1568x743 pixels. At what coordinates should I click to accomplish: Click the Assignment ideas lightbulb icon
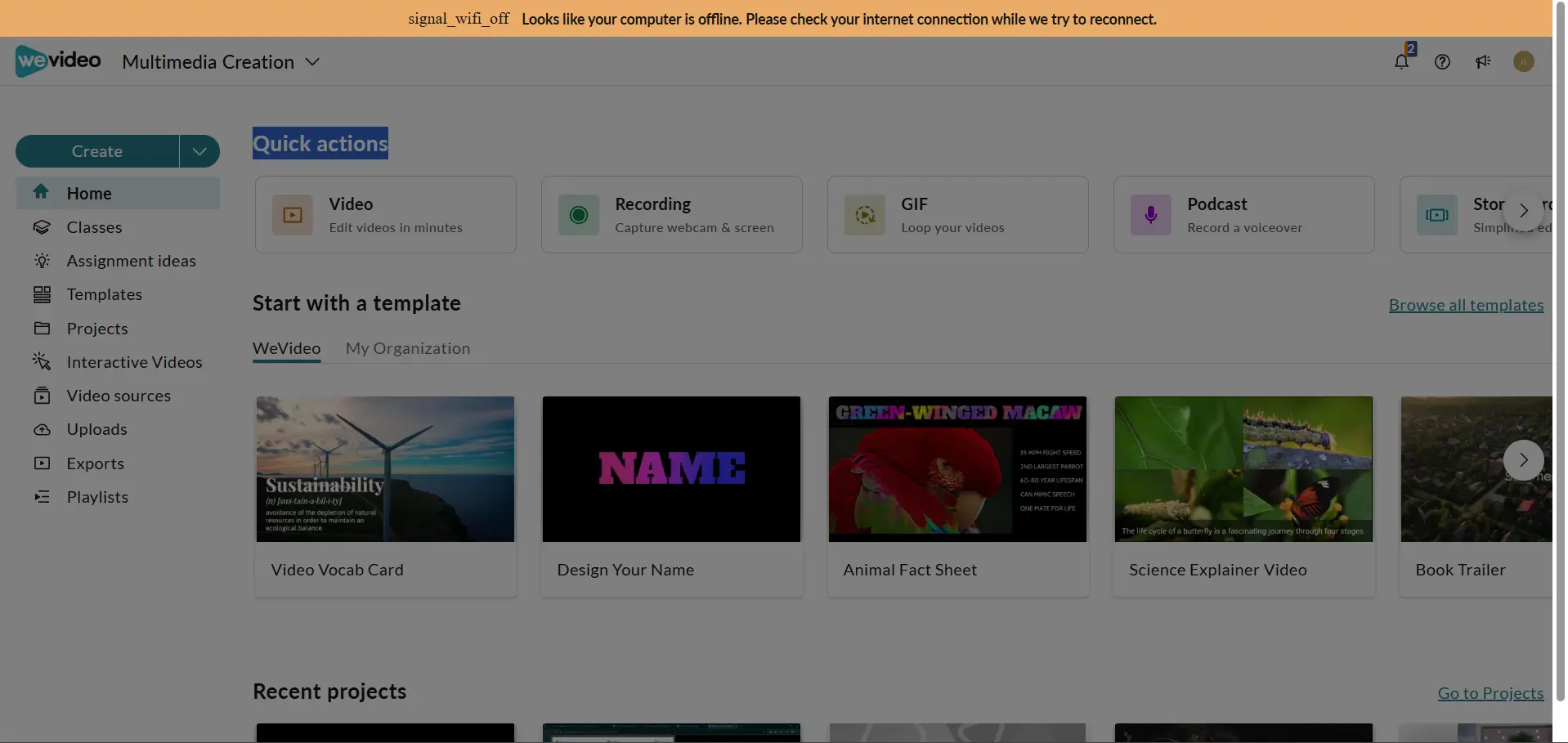42,261
